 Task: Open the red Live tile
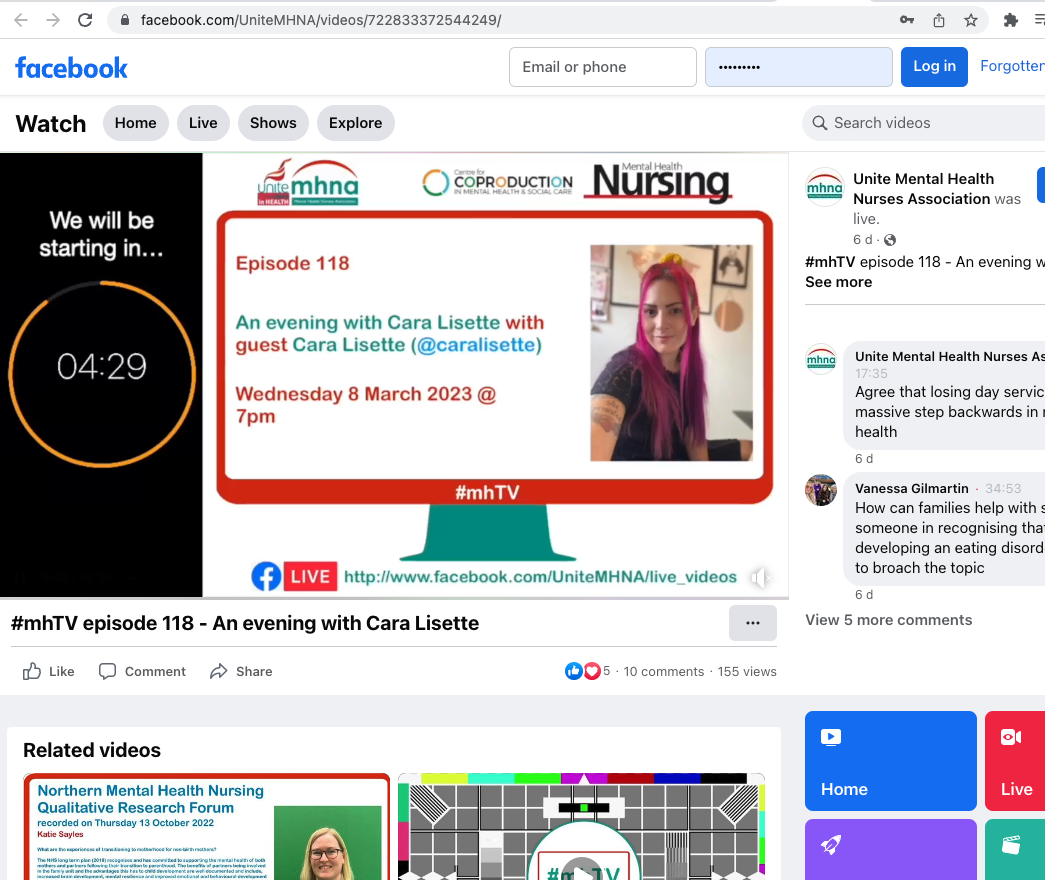coord(1015,761)
